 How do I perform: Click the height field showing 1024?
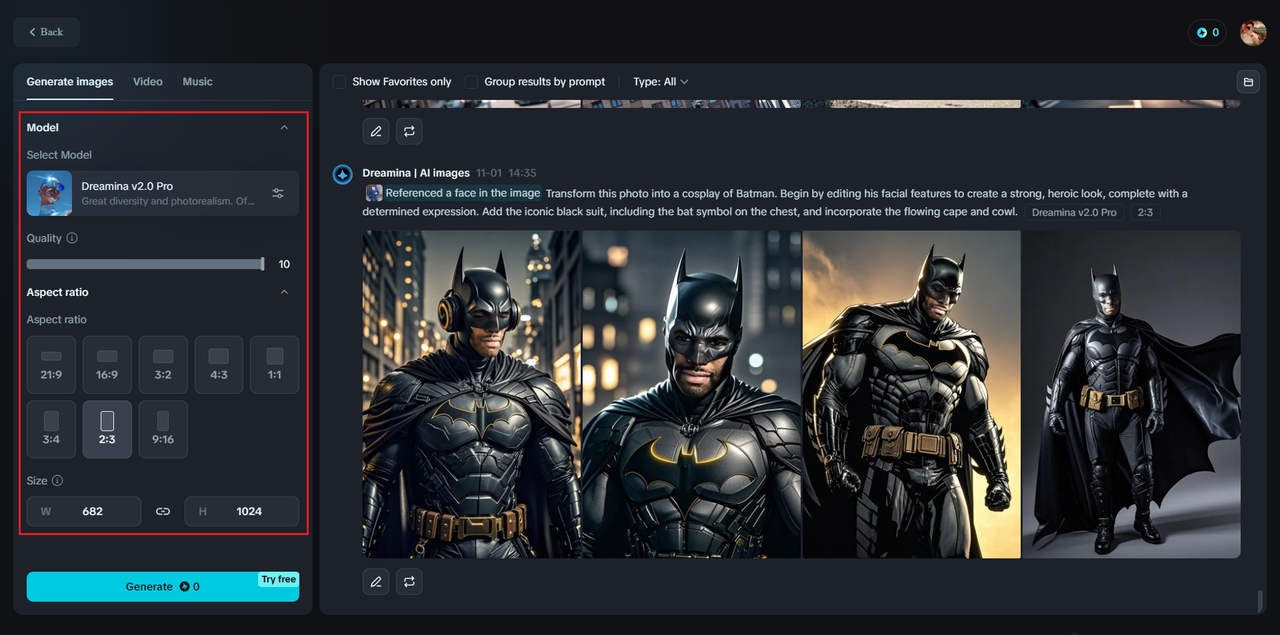[242, 511]
